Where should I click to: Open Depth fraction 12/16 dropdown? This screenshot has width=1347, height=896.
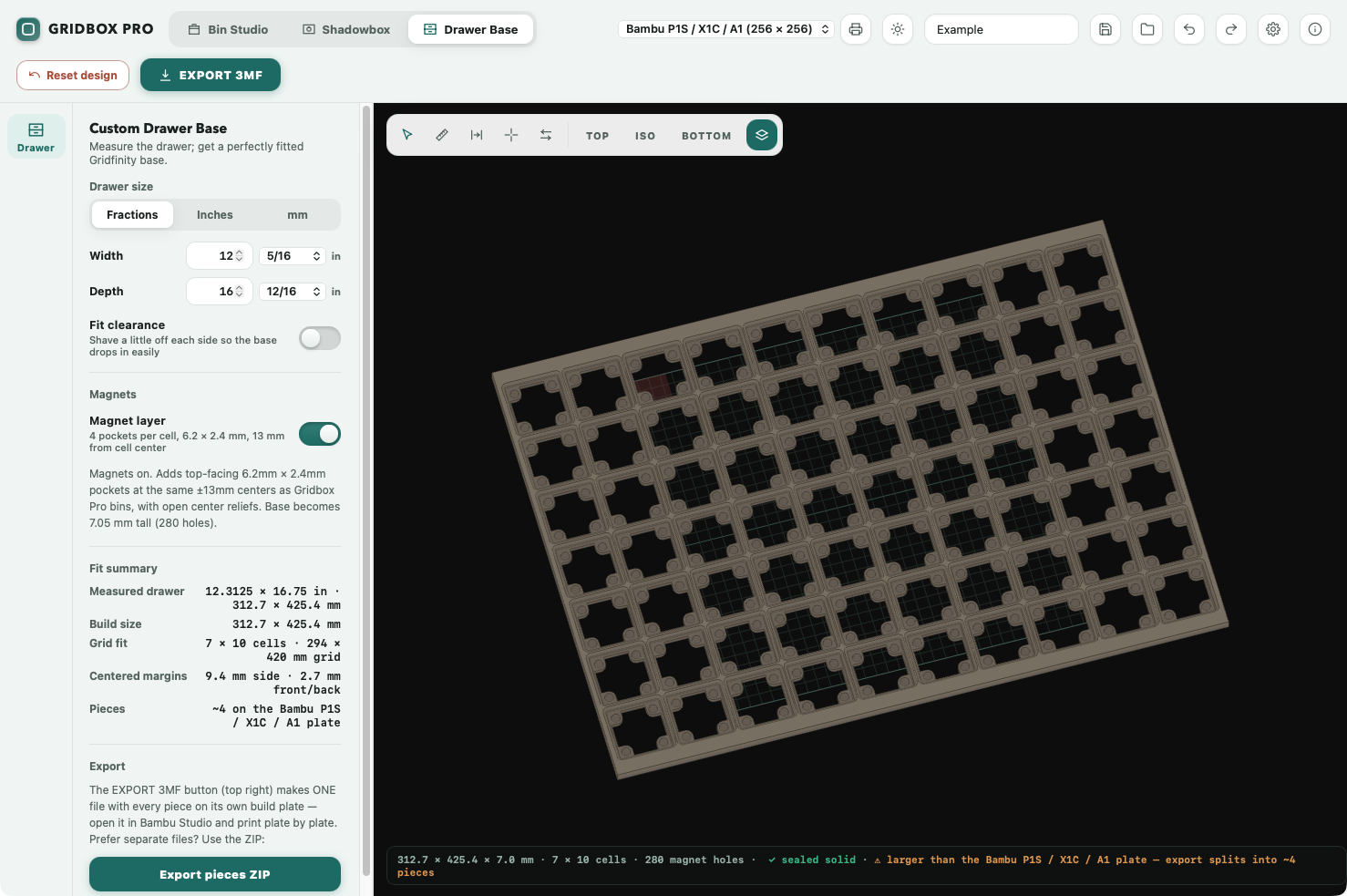click(293, 292)
